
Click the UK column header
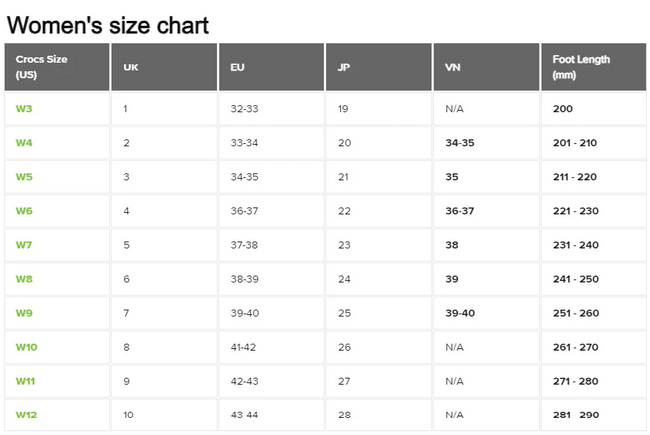click(x=131, y=67)
